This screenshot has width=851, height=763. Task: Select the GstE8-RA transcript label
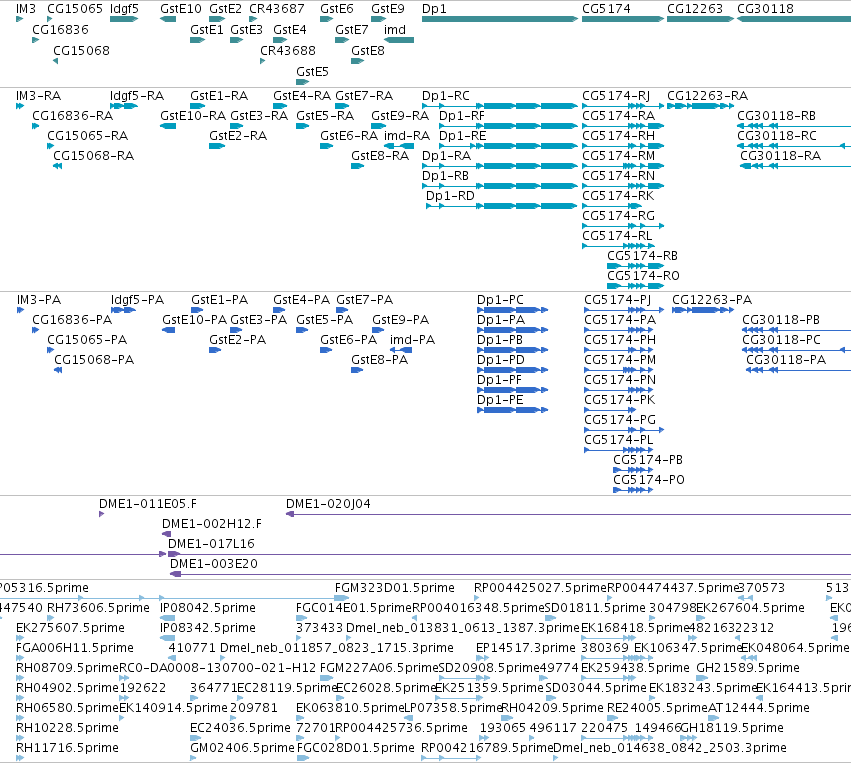point(380,156)
